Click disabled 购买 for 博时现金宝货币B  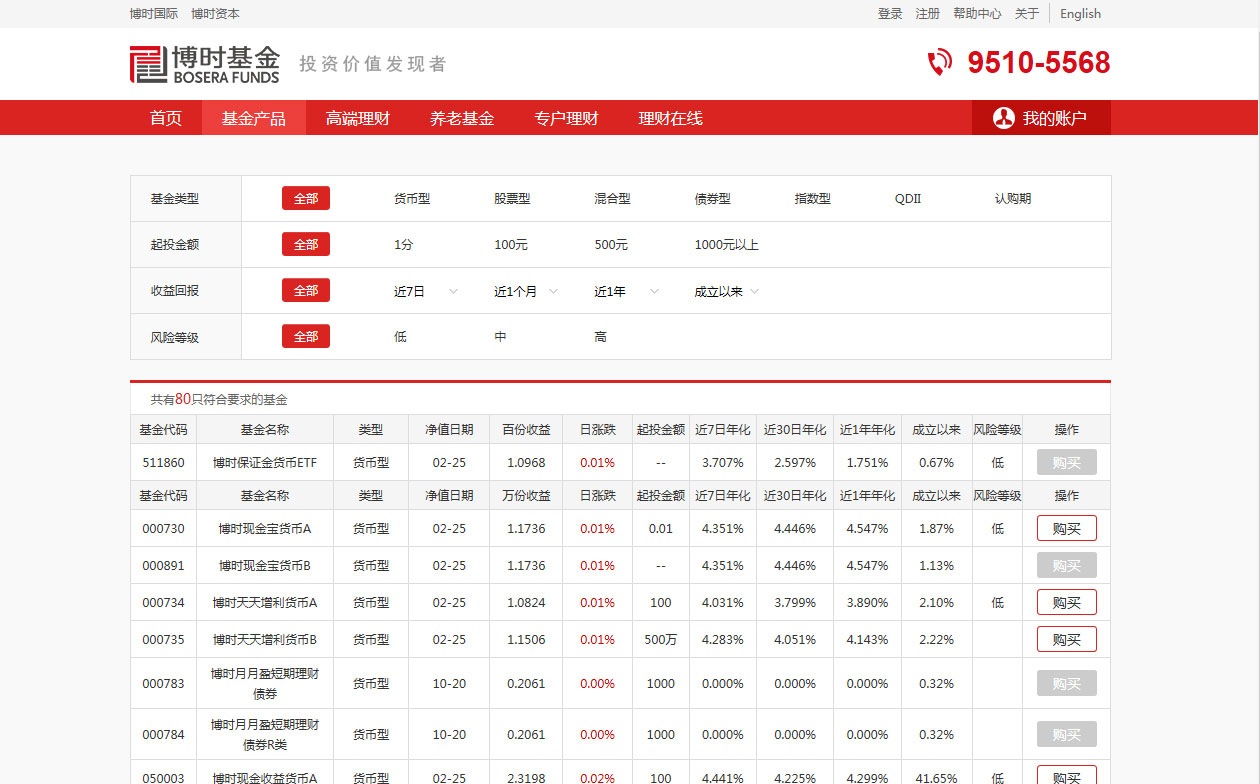click(x=1067, y=565)
